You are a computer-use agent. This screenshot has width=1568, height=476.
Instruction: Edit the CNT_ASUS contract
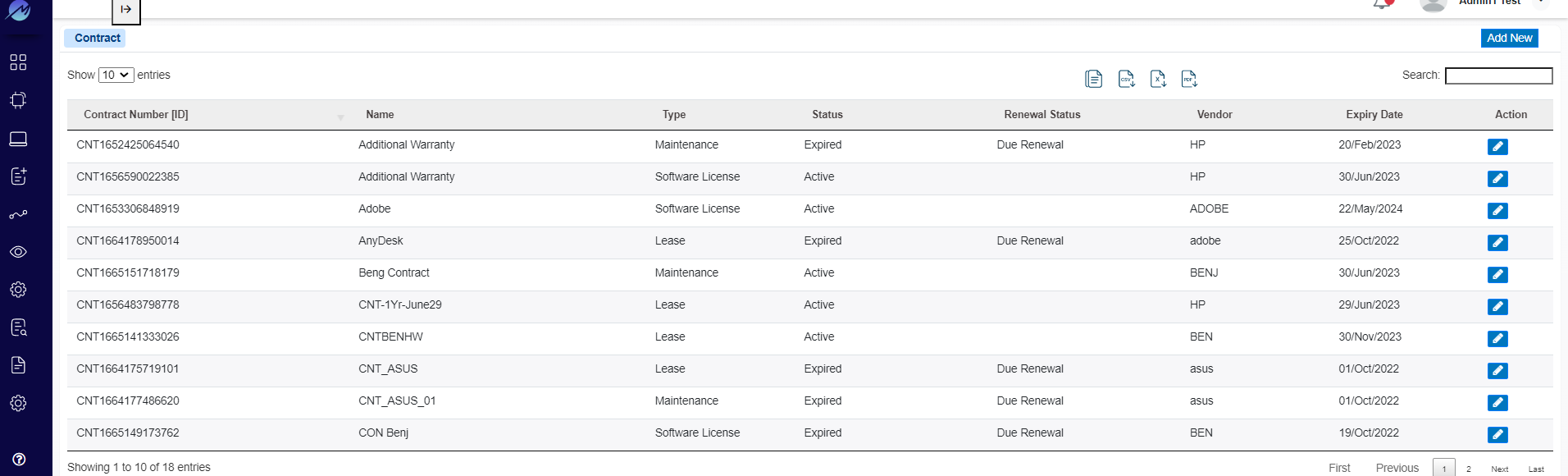tap(1497, 371)
